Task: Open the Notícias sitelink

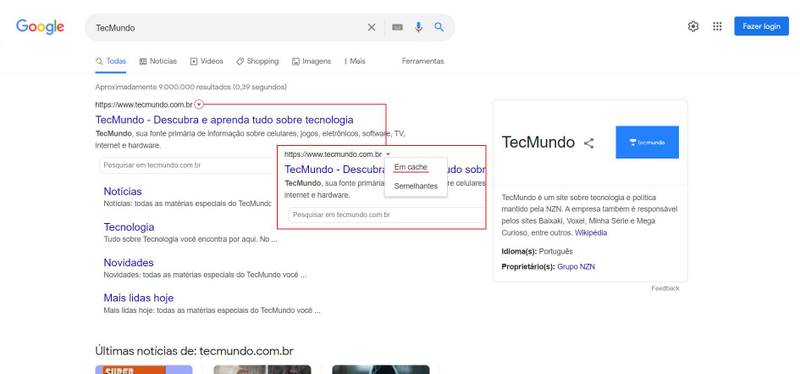Action: pos(123,191)
